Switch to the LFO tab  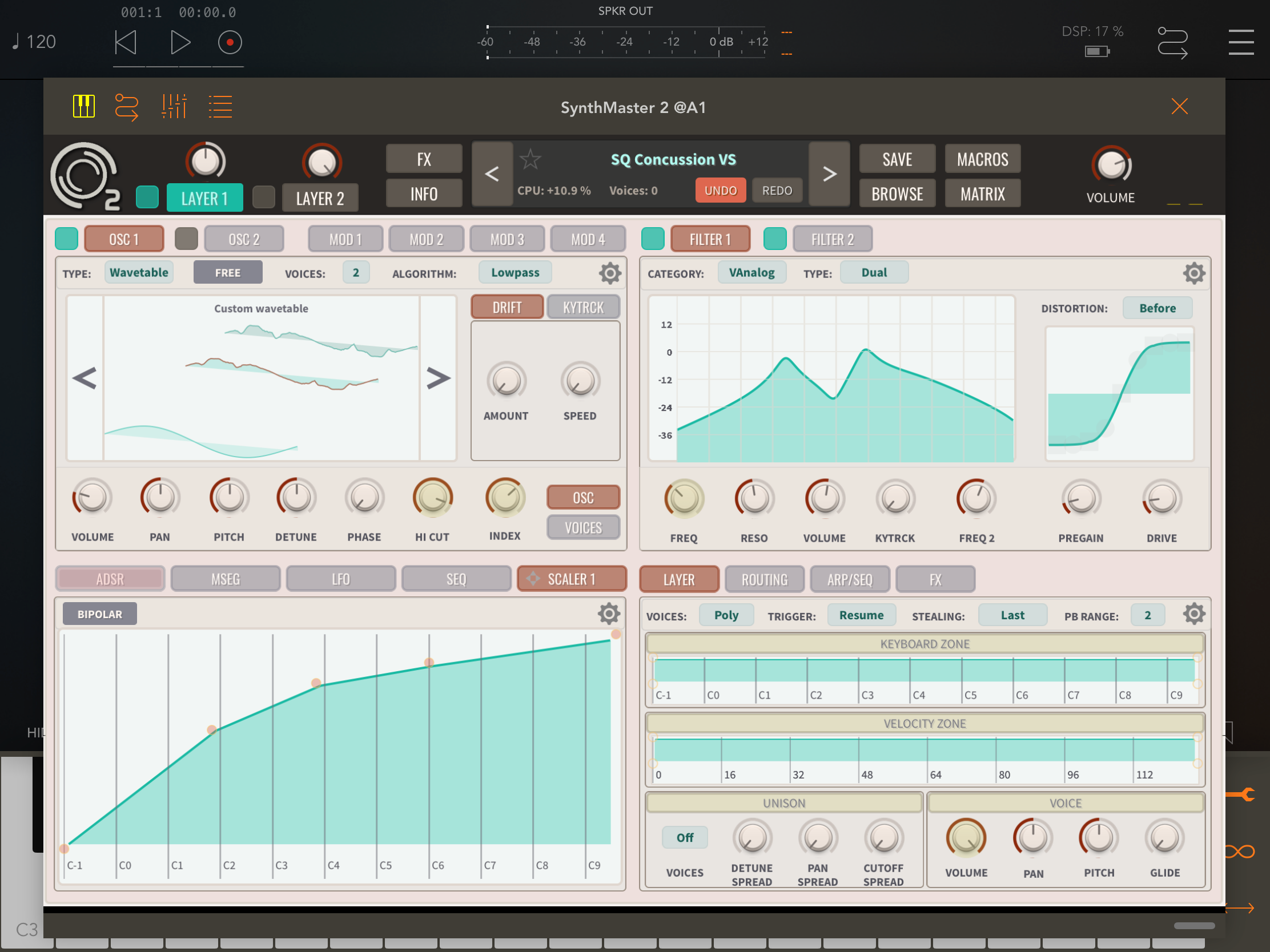click(340, 579)
